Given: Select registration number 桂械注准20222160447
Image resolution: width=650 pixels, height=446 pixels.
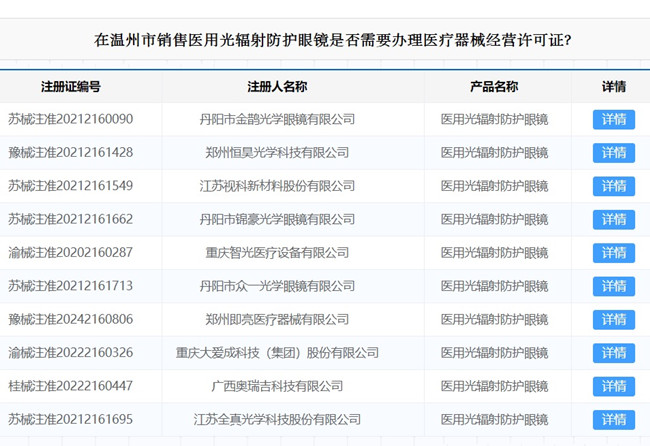Looking at the screenshot, I should click(x=70, y=386).
